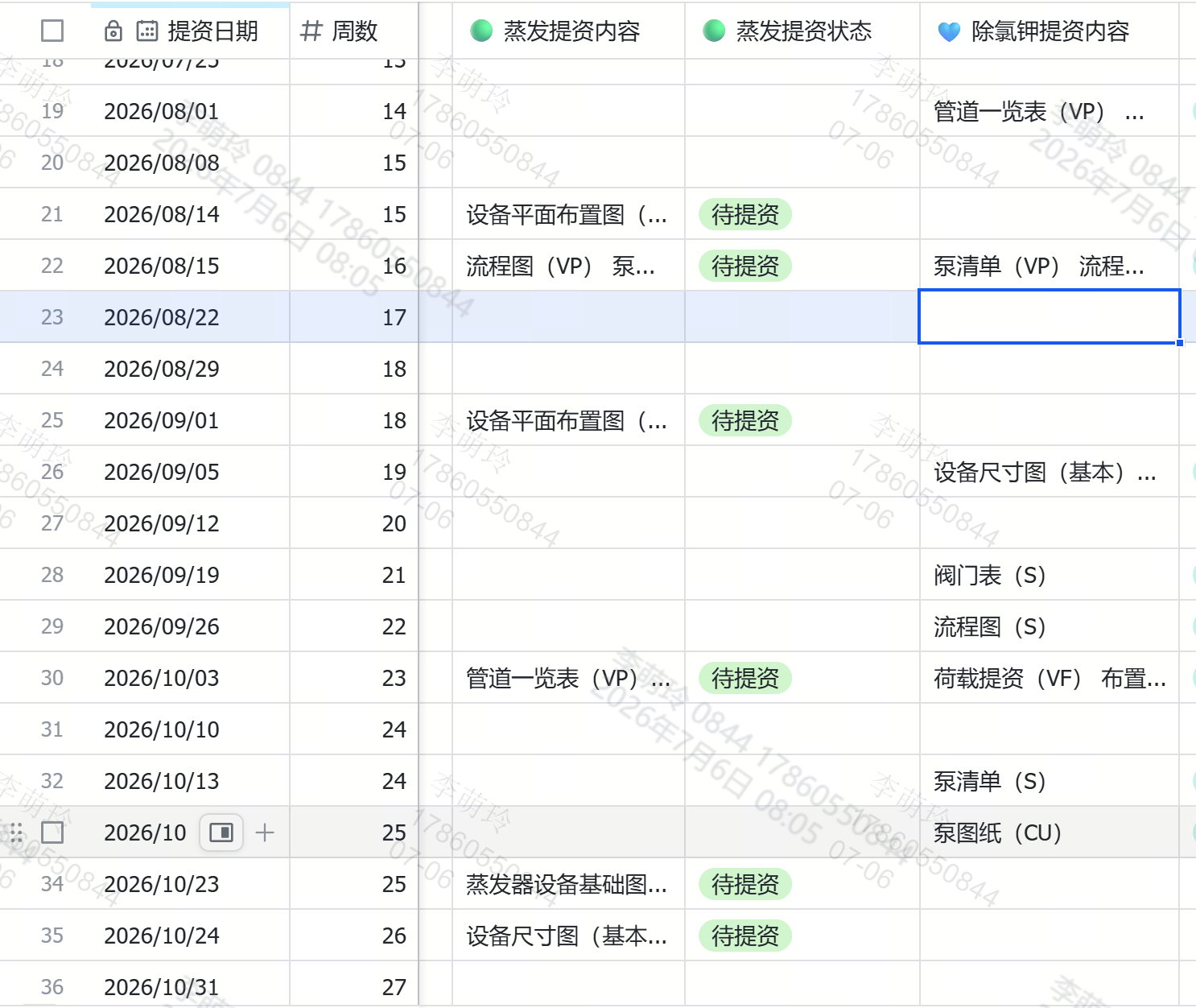Screen dimensions: 1196x1008
Task: Click the drag handle icon of hovered row
Action: click(x=16, y=832)
